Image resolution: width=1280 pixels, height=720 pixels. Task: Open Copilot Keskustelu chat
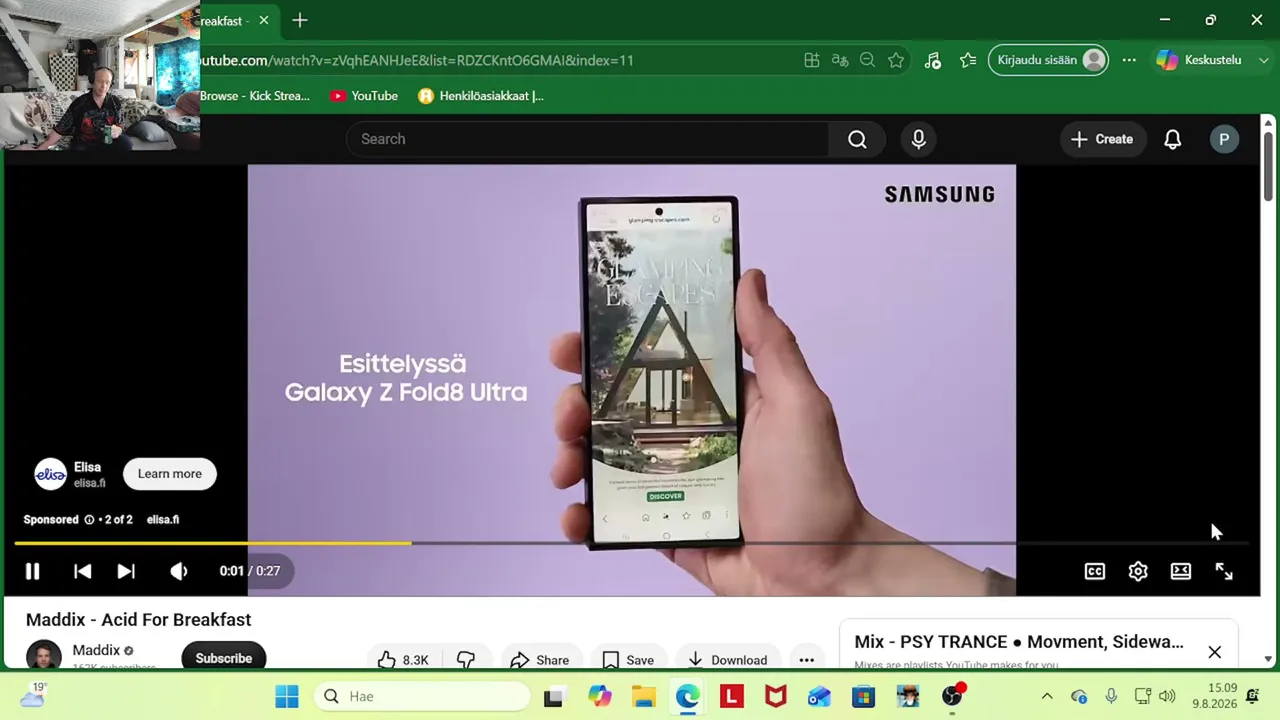1200,60
